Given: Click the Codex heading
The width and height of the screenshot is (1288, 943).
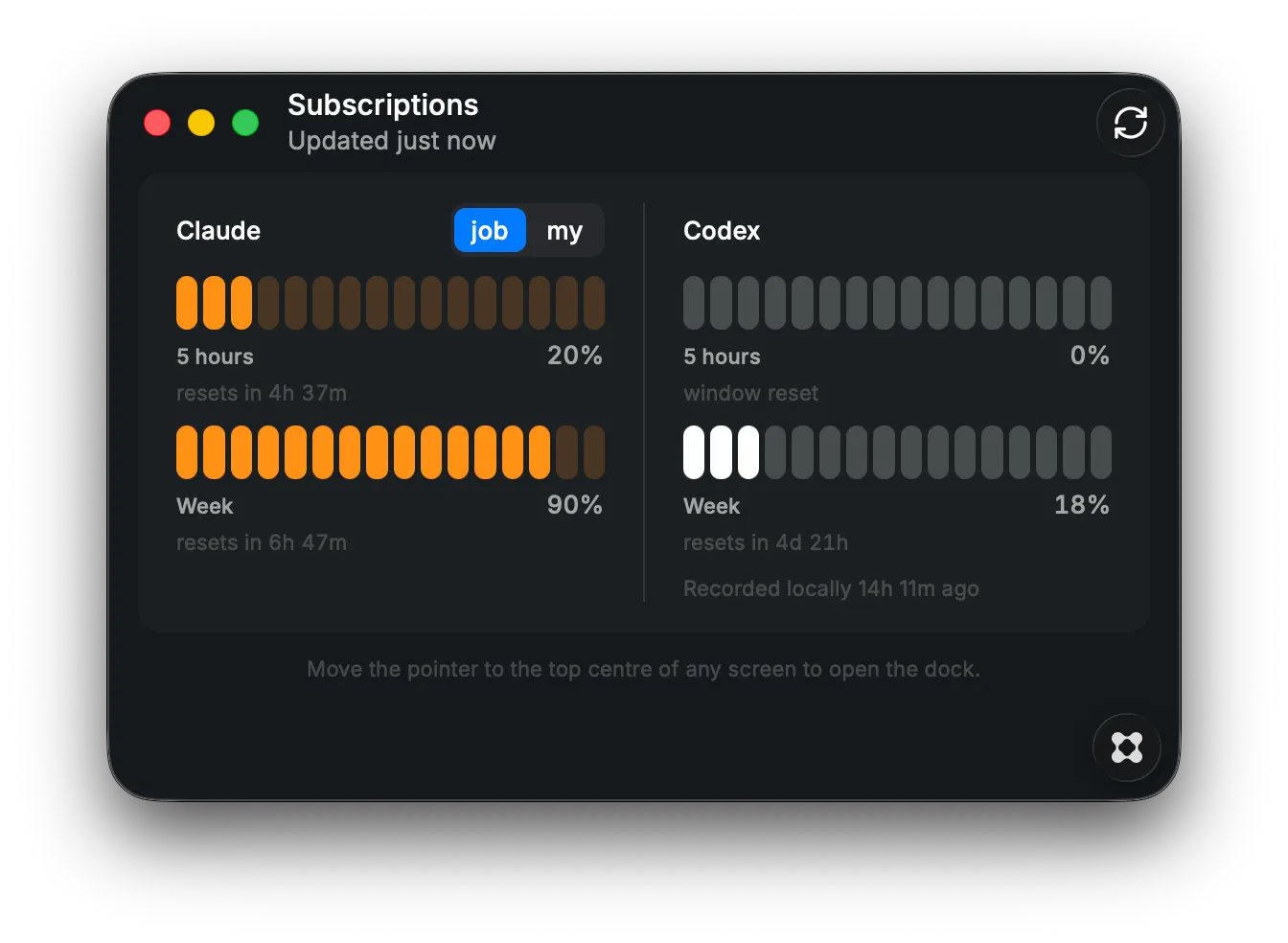Looking at the screenshot, I should (722, 231).
